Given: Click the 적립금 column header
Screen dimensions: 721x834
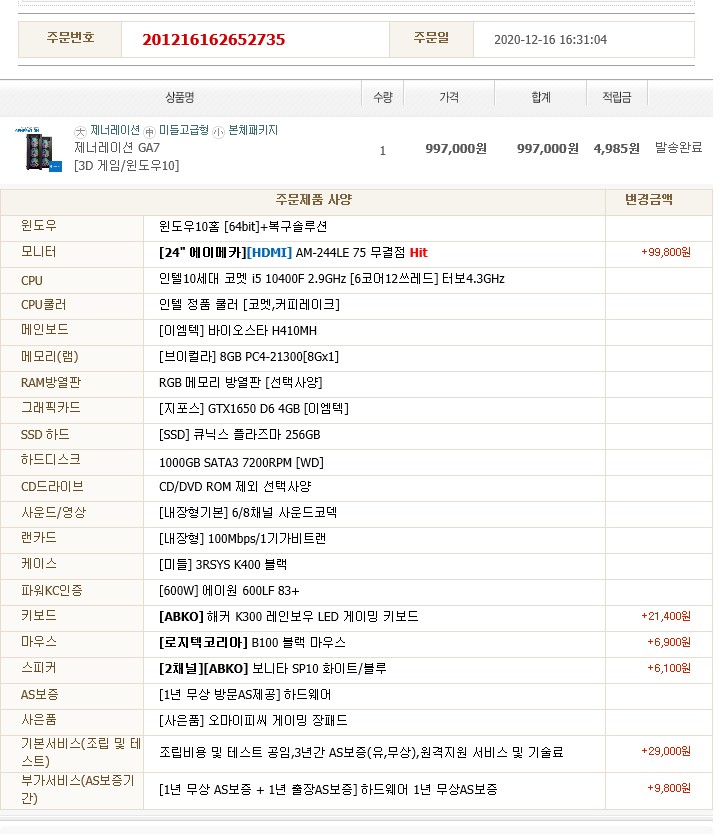Looking at the screenshot, I should (616, 97).
